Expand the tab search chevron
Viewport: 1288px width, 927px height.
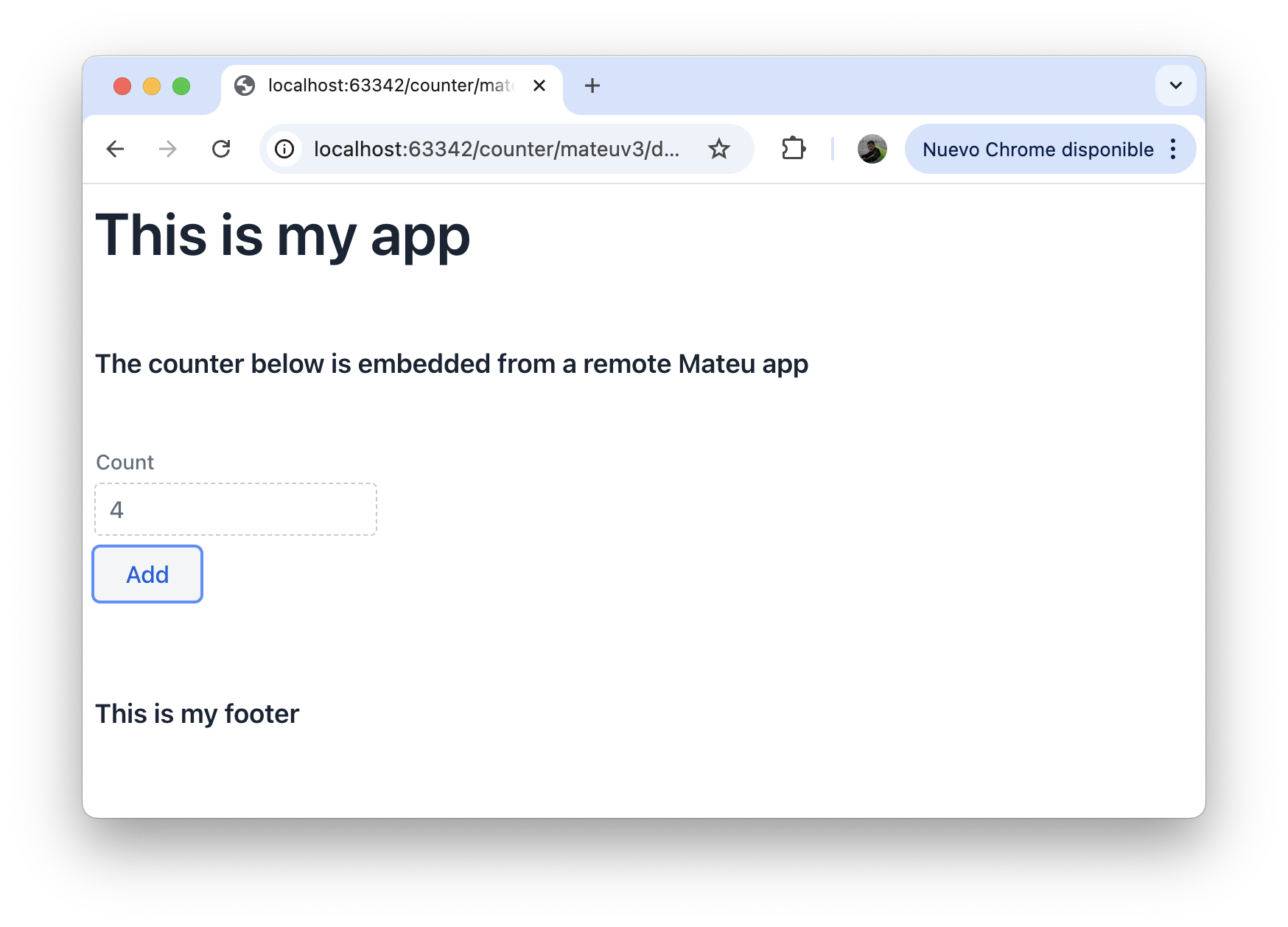coord(1175,85)
